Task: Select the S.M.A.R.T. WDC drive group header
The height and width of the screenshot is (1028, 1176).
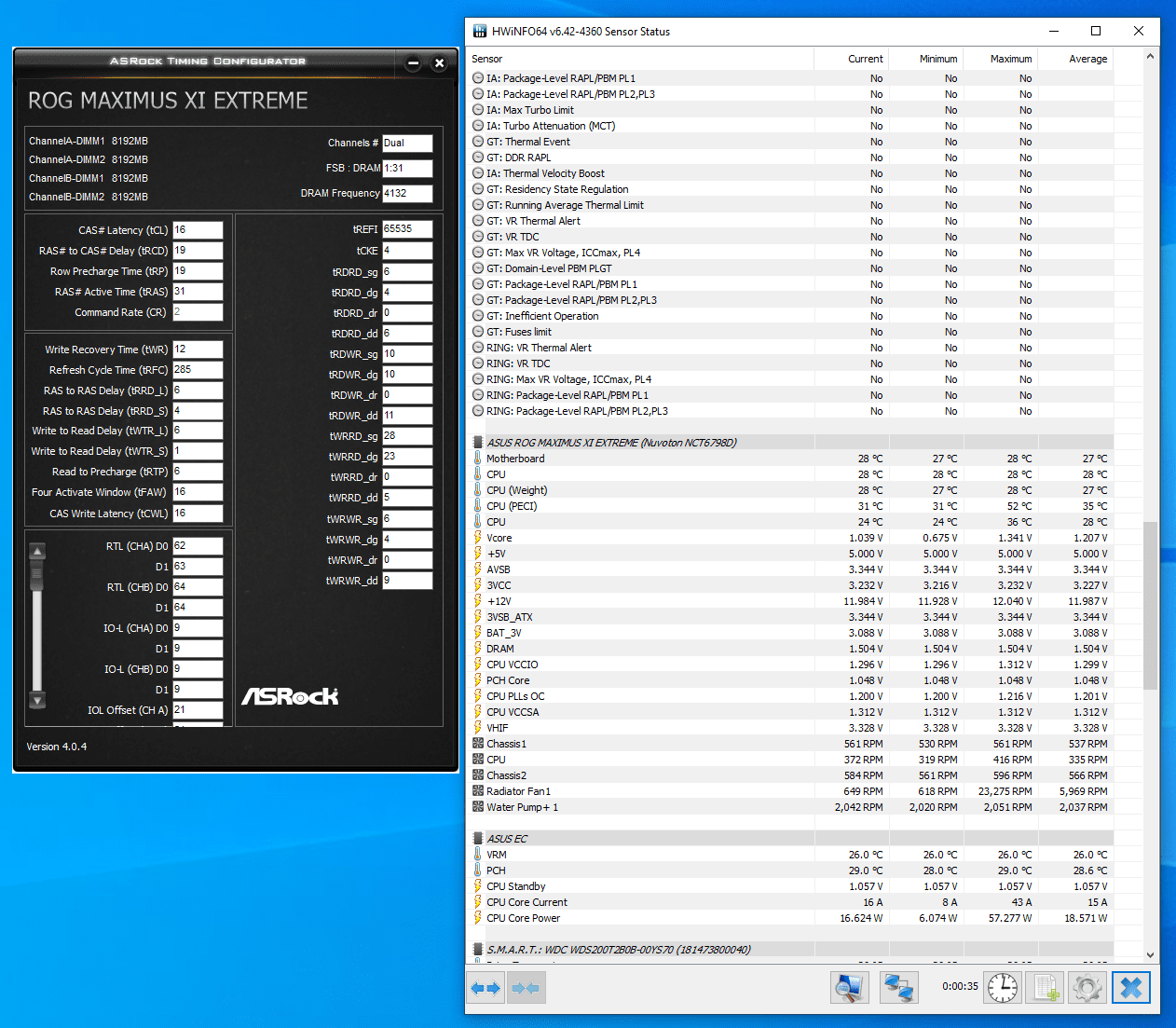Action: pos(792,950)
